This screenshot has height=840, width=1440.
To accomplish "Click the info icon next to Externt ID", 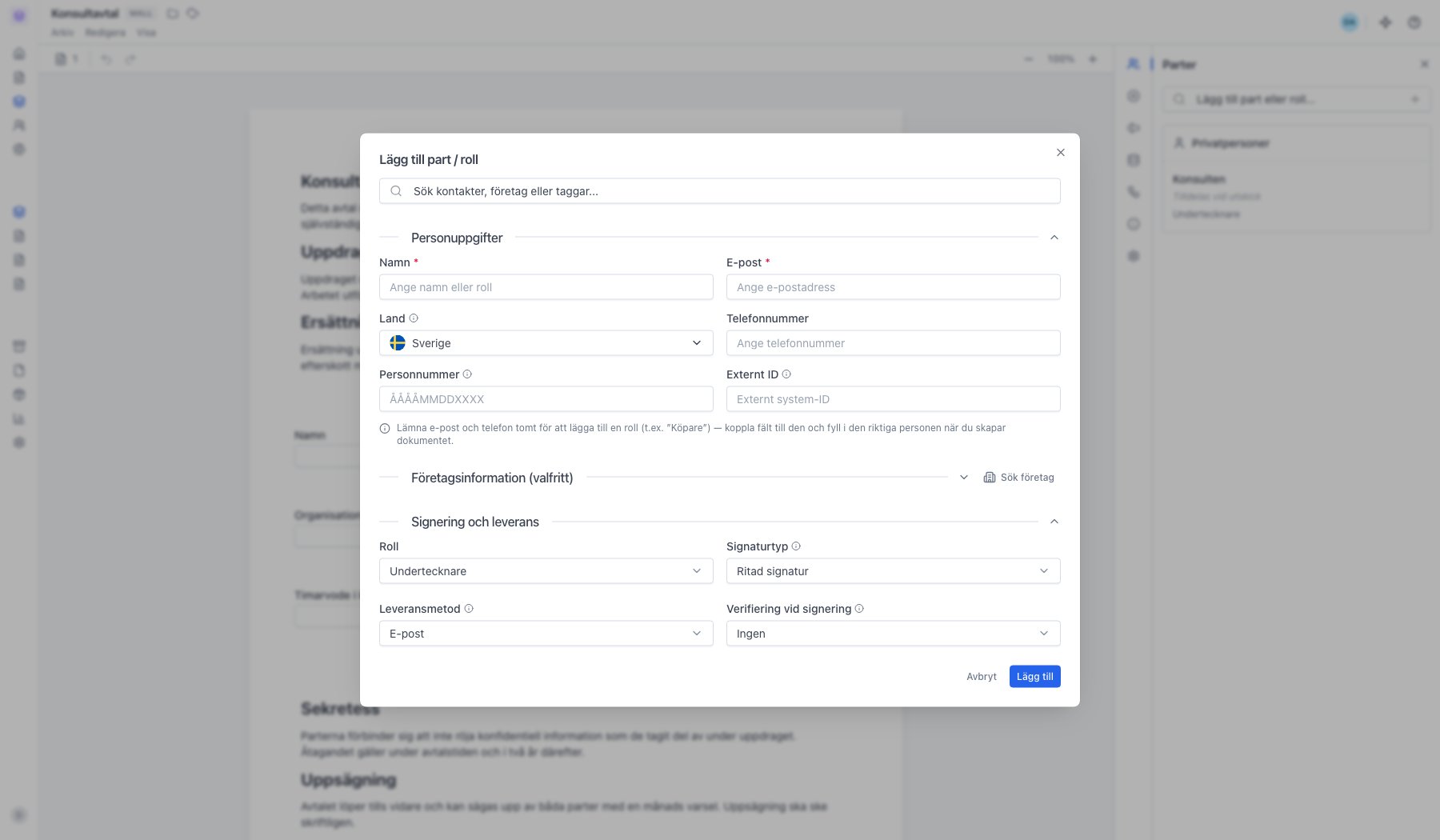I will [x=786, y=374].
